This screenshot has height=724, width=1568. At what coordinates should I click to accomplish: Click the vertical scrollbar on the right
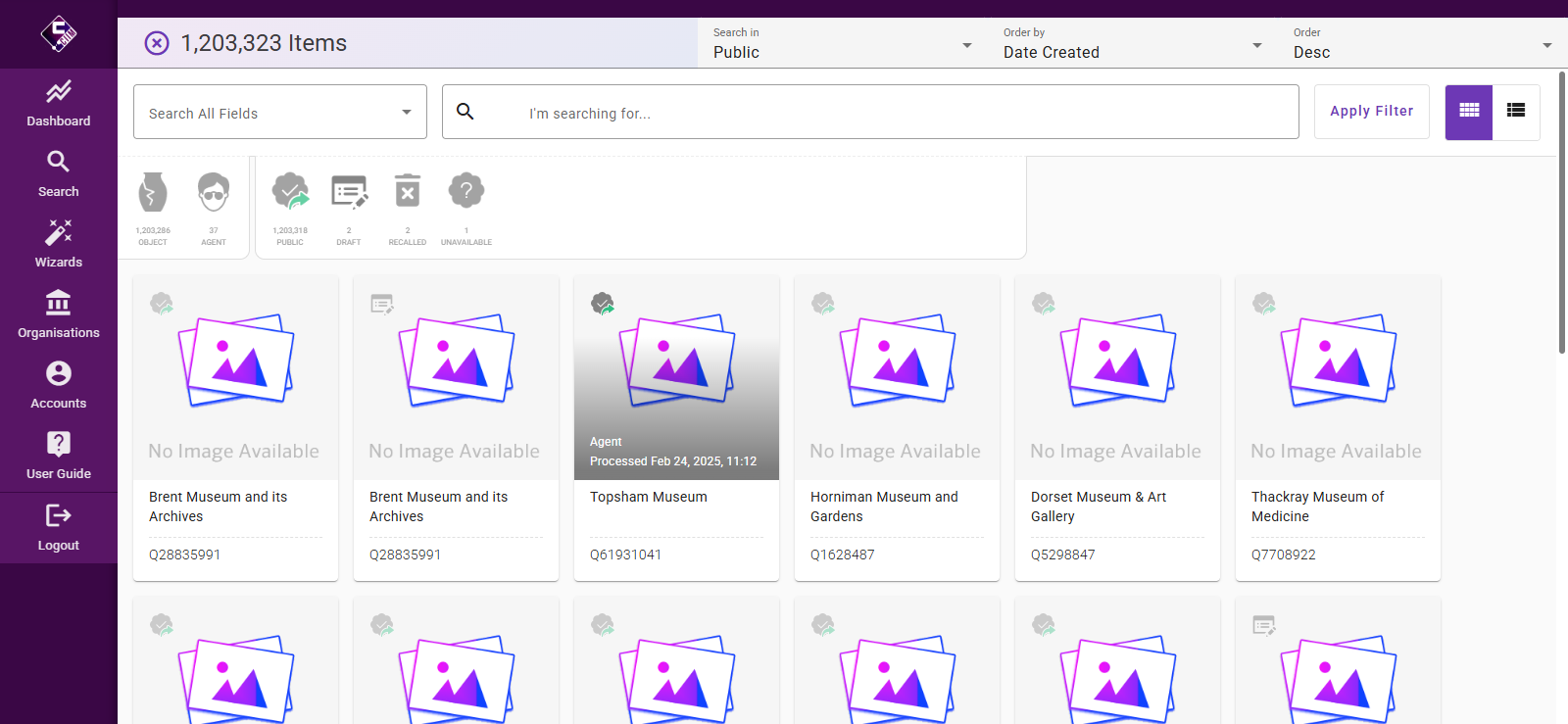1562,211
